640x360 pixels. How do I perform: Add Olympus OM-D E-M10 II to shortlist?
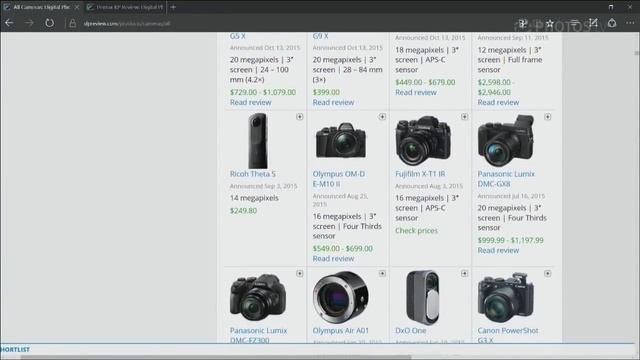(382, 117)
